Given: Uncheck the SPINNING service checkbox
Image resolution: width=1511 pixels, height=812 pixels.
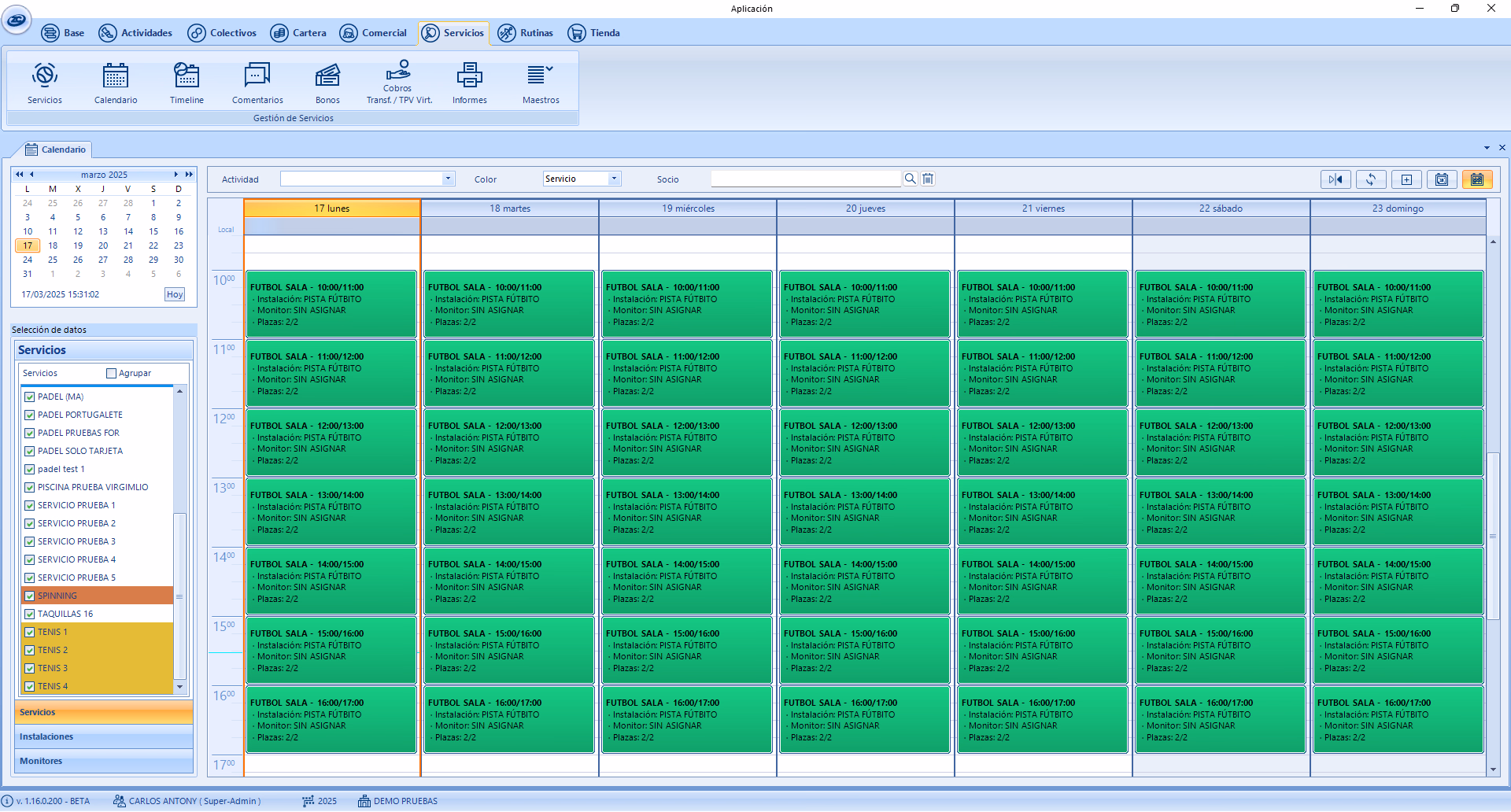Looking at the screenshot, I should point(30,596).
